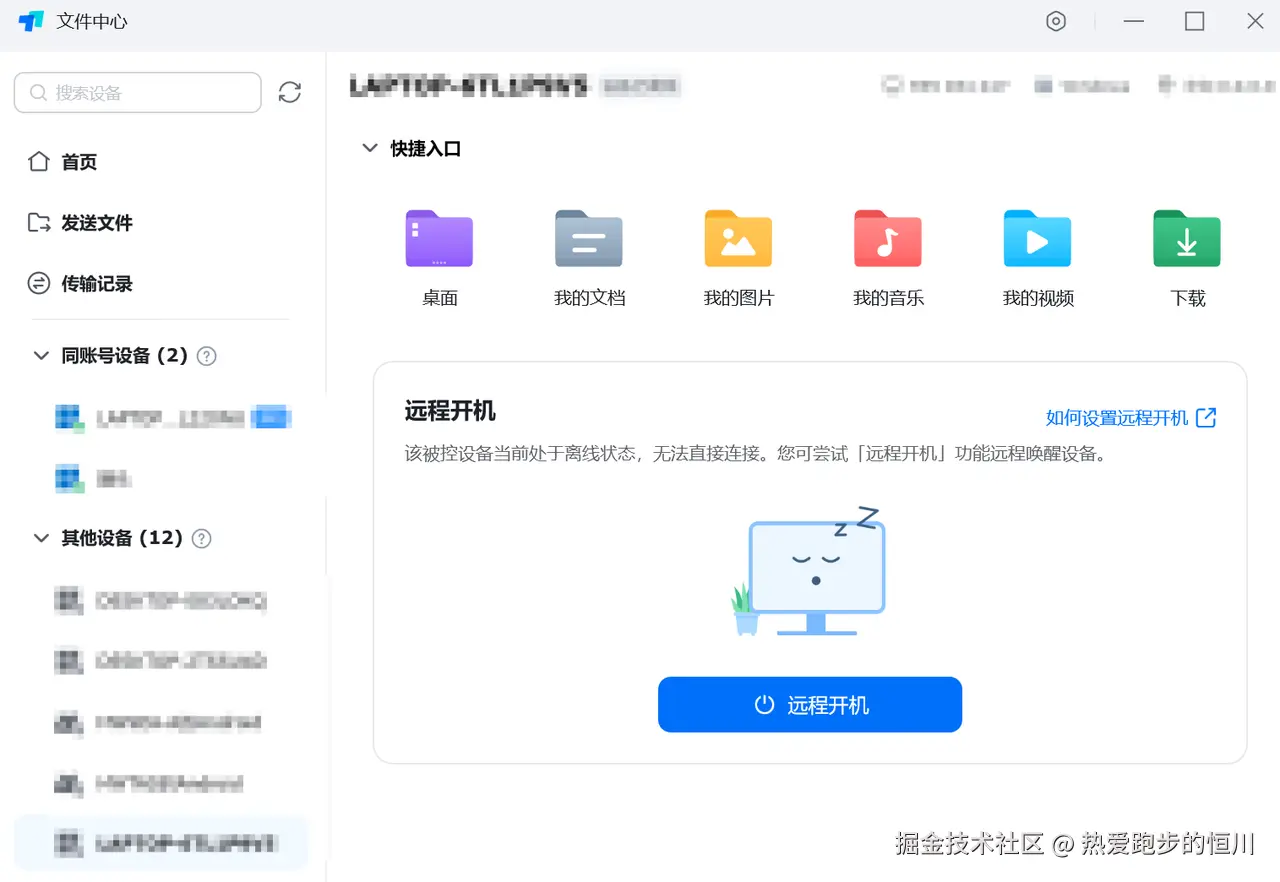Viewport: 1280px width, 882px height.
Task: Open the 如何设置远程开机 help link
Action: [x=1121, y=418]
